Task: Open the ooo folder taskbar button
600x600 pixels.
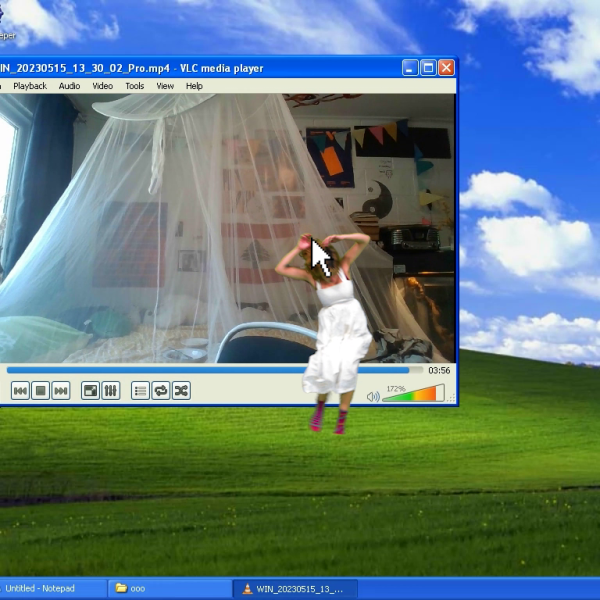Action: coord(170,589)
